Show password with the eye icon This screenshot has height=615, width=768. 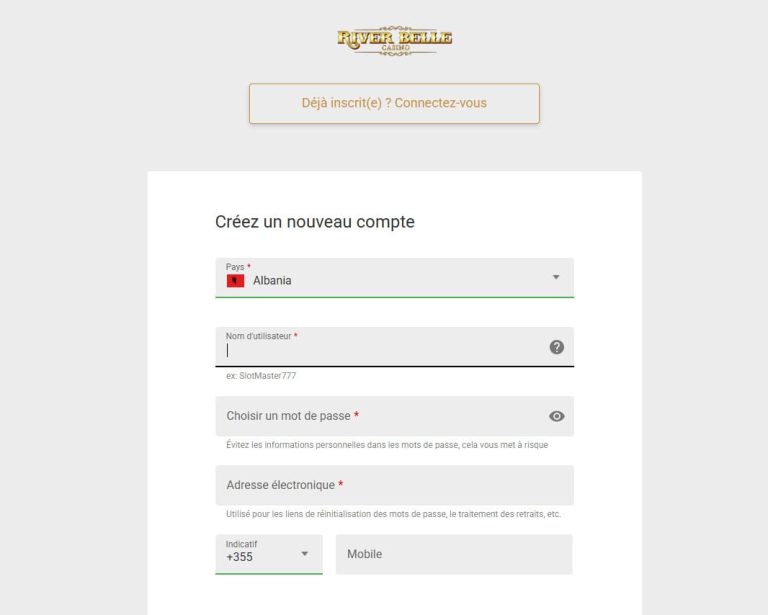[x=557, y=416]
